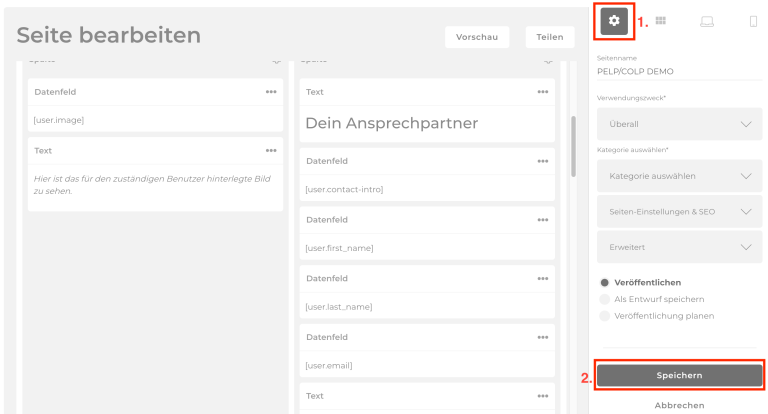The image size is (768, 414).
Task: Open the 'Kategorie auswählen' dropdown
Action: coord(679,176)
